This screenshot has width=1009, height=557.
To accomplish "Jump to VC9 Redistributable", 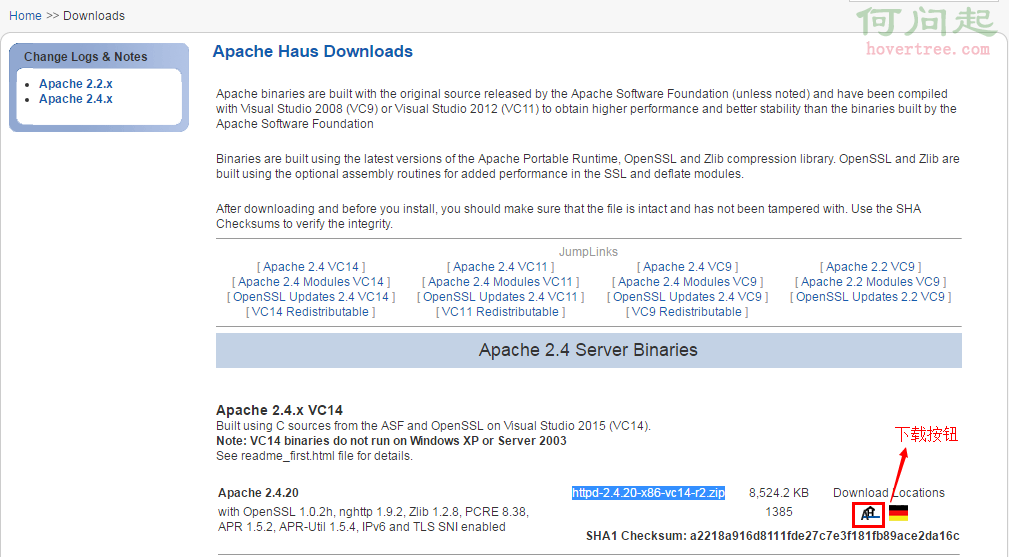I will coord(687,312).
